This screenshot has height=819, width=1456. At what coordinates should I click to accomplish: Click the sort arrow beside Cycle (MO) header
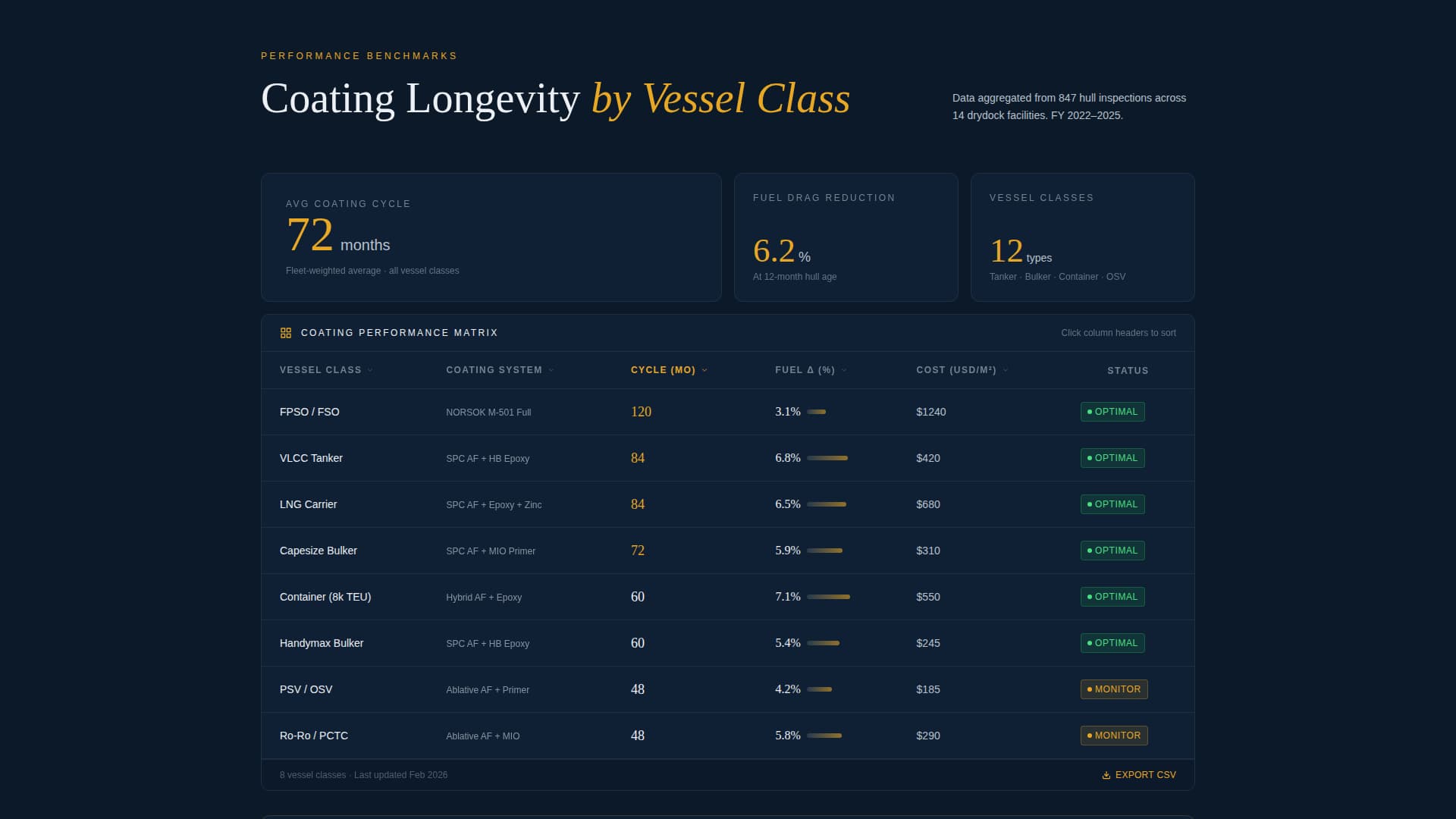click(704, 370)
